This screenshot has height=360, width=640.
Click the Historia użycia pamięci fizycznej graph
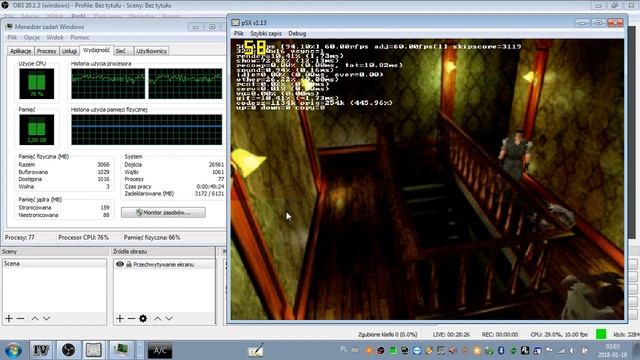pos(147,130)
